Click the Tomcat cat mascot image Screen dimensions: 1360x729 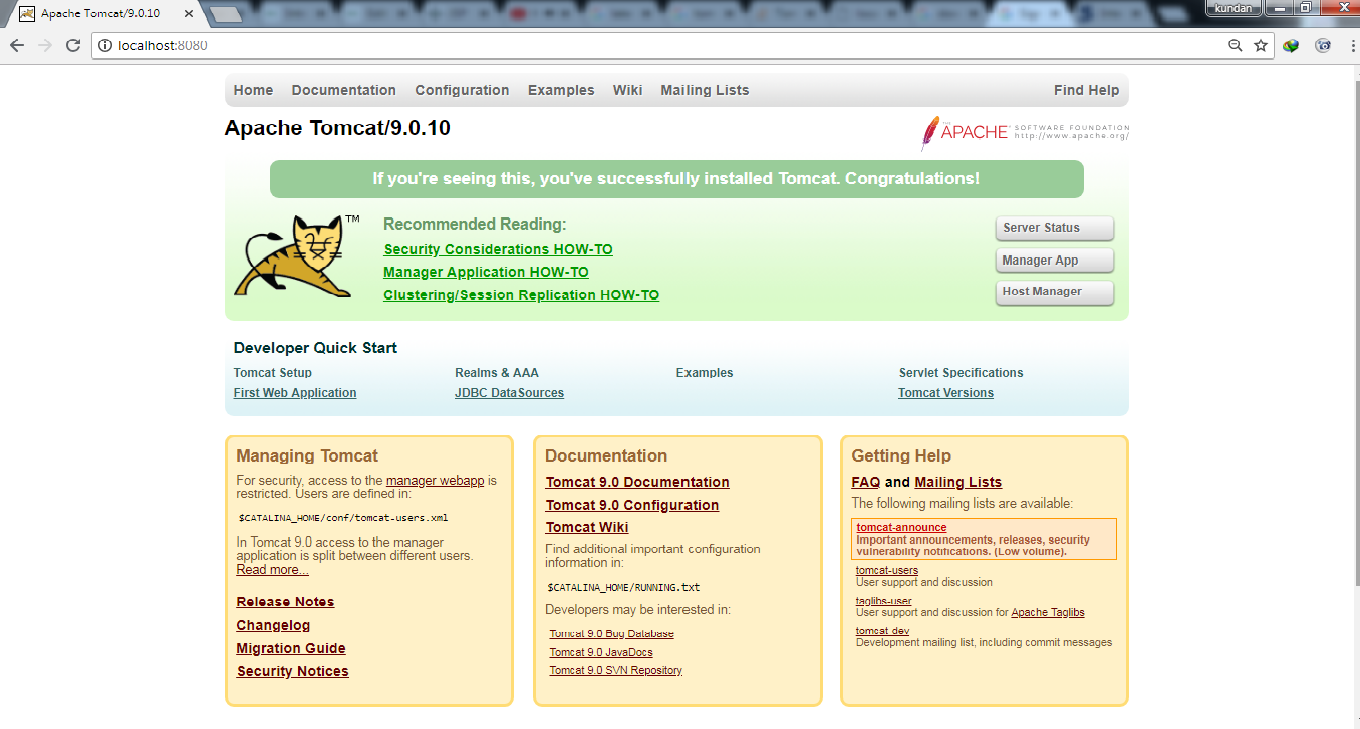[297, 255]
